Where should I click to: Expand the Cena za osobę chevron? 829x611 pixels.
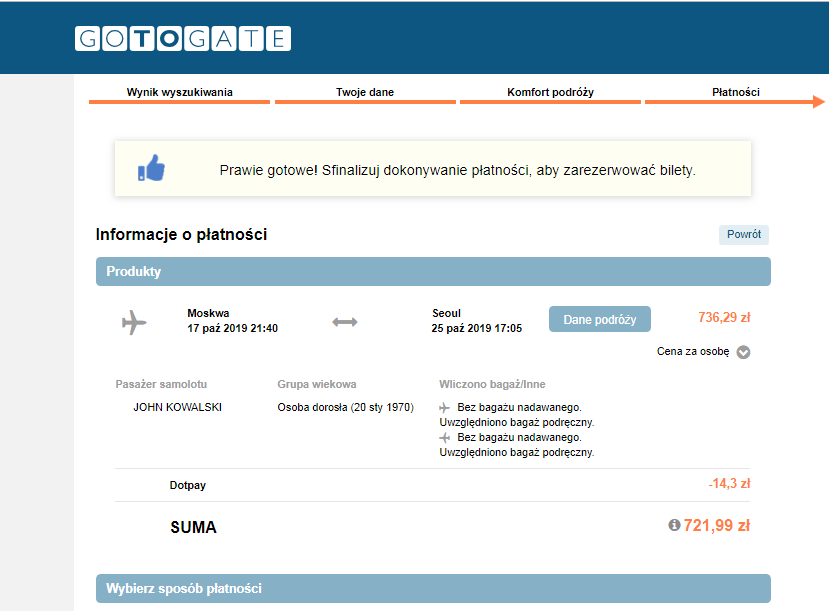tap(743, 352)
